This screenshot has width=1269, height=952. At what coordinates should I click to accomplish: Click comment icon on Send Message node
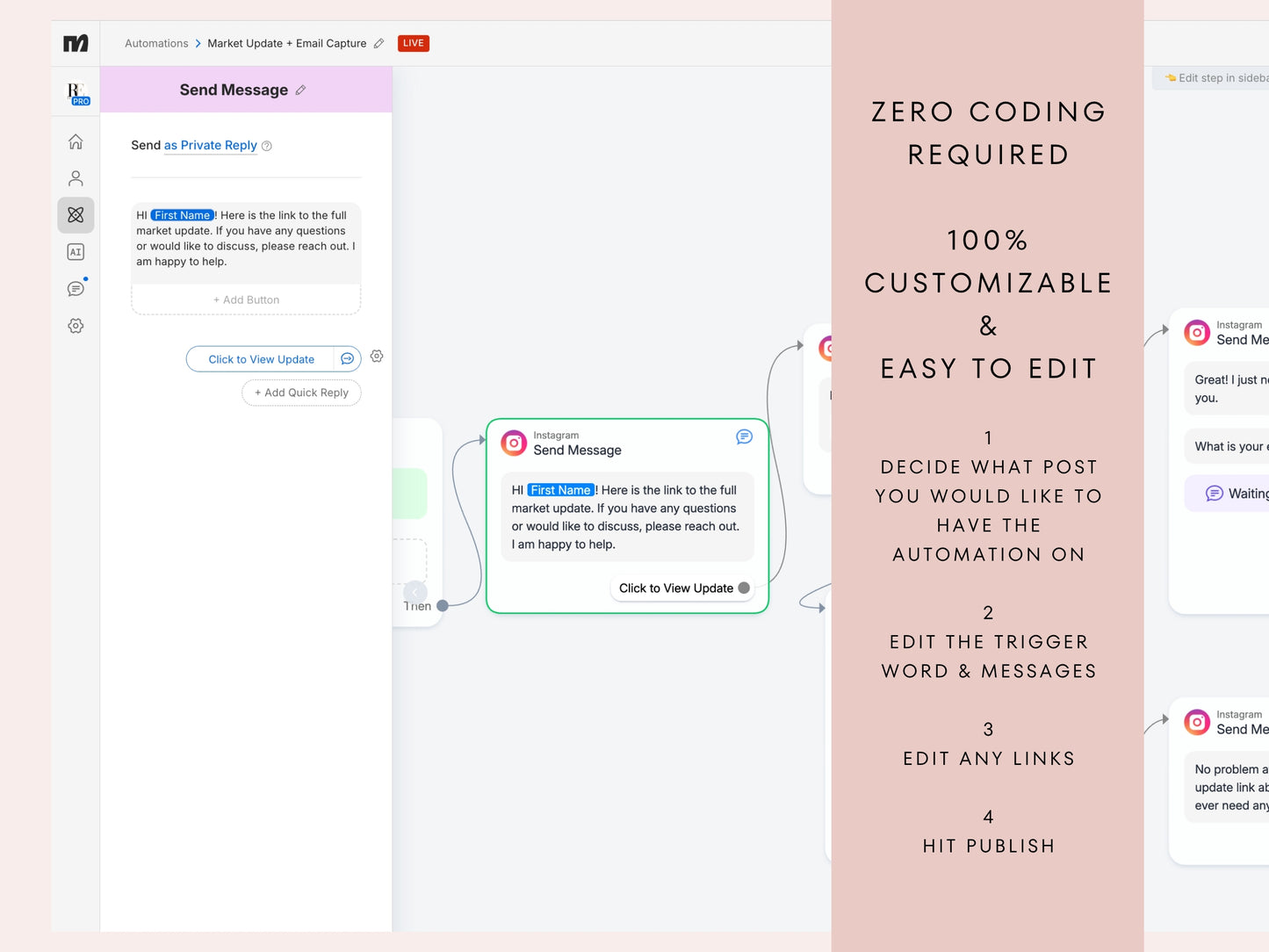click(744, 436)
